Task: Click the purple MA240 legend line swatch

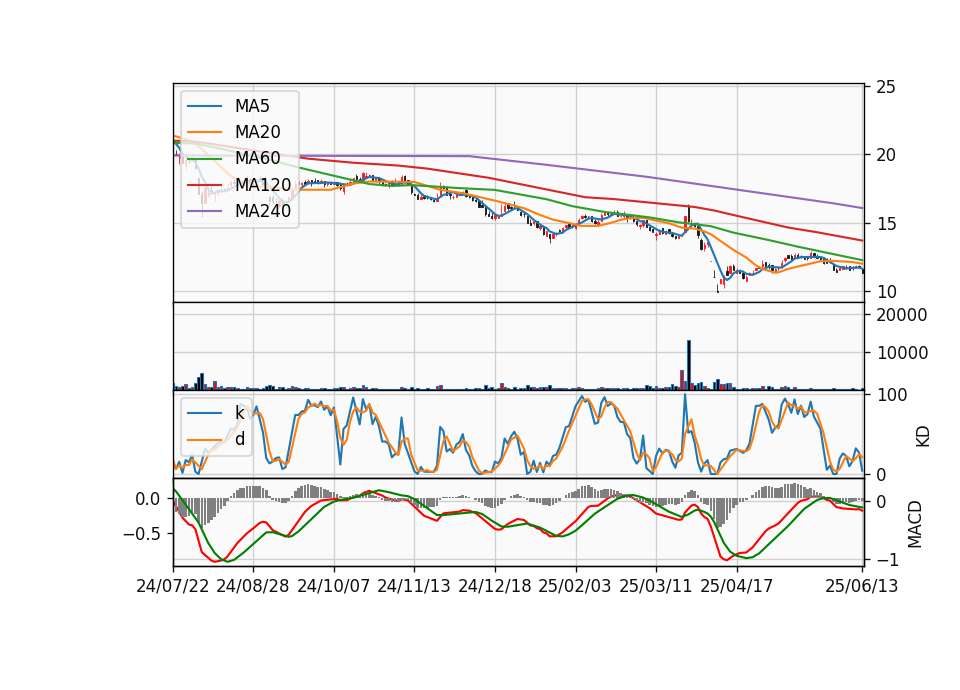Action: (x=204, y=211)
